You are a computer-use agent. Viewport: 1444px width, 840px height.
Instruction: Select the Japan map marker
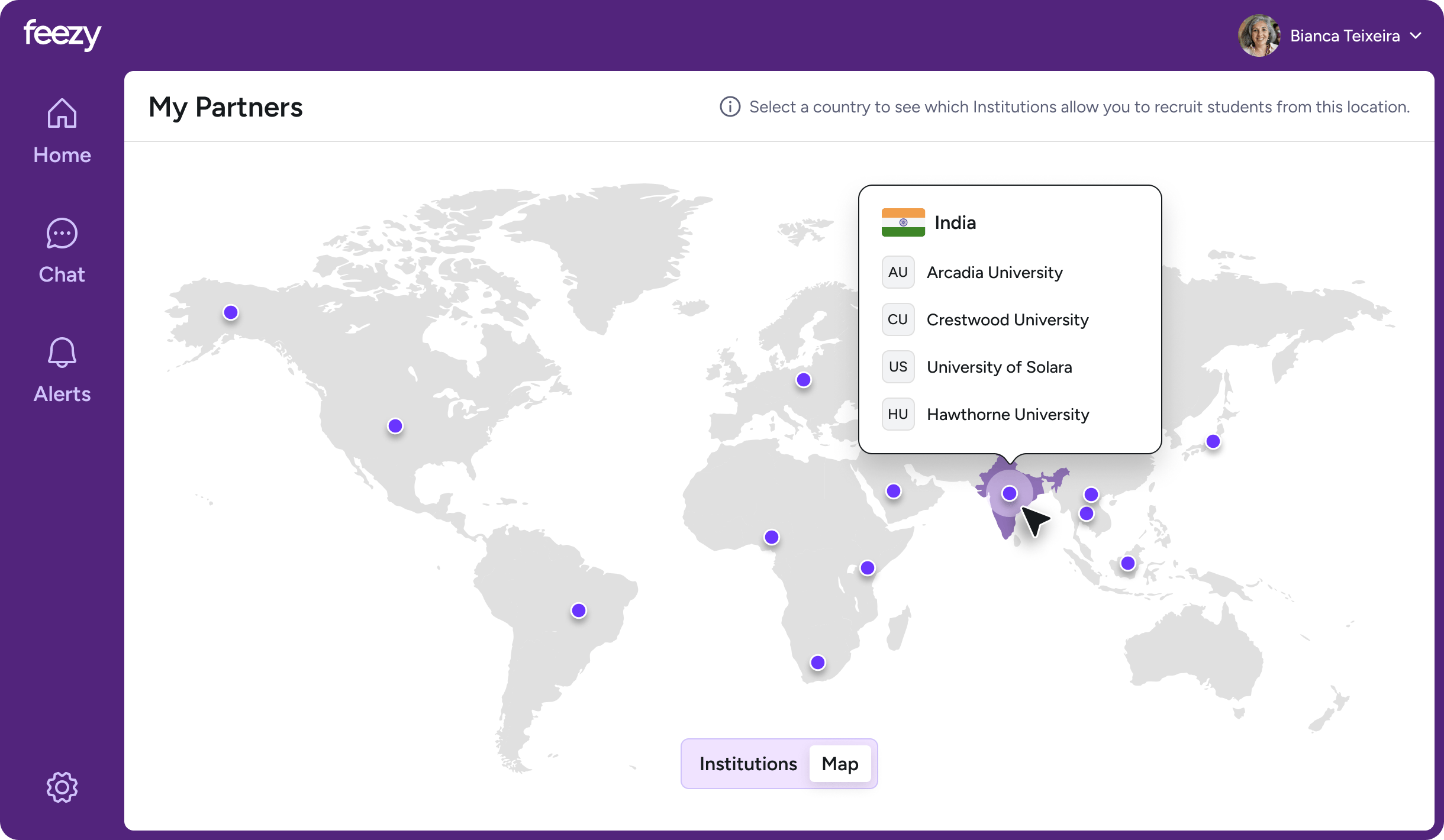(x=1213, y=441)
